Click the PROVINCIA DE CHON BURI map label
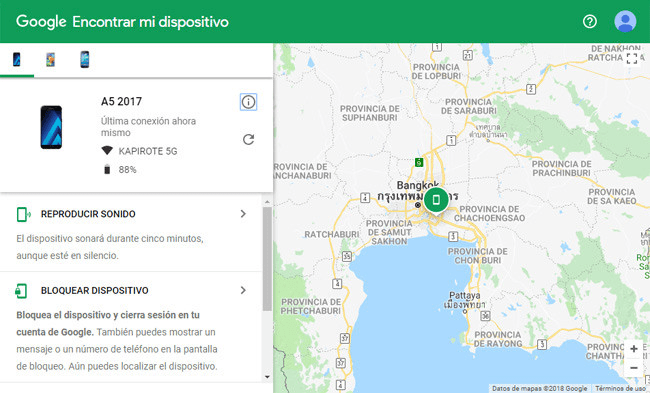 pyautogui.click(x=478, y=256)
